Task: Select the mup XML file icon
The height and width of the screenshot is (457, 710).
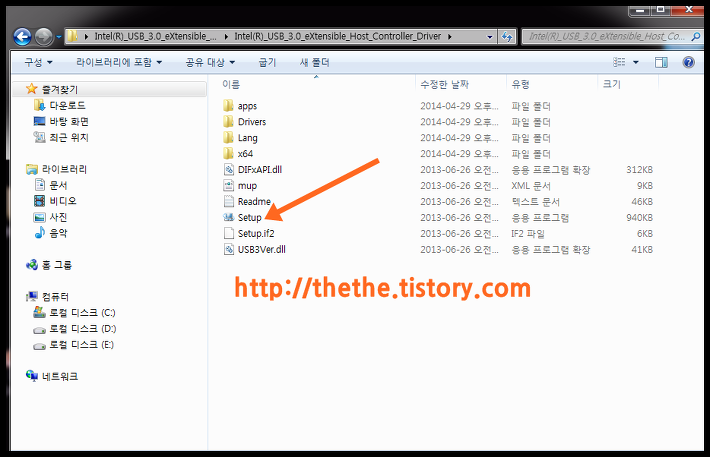Action: coord(228,185)
